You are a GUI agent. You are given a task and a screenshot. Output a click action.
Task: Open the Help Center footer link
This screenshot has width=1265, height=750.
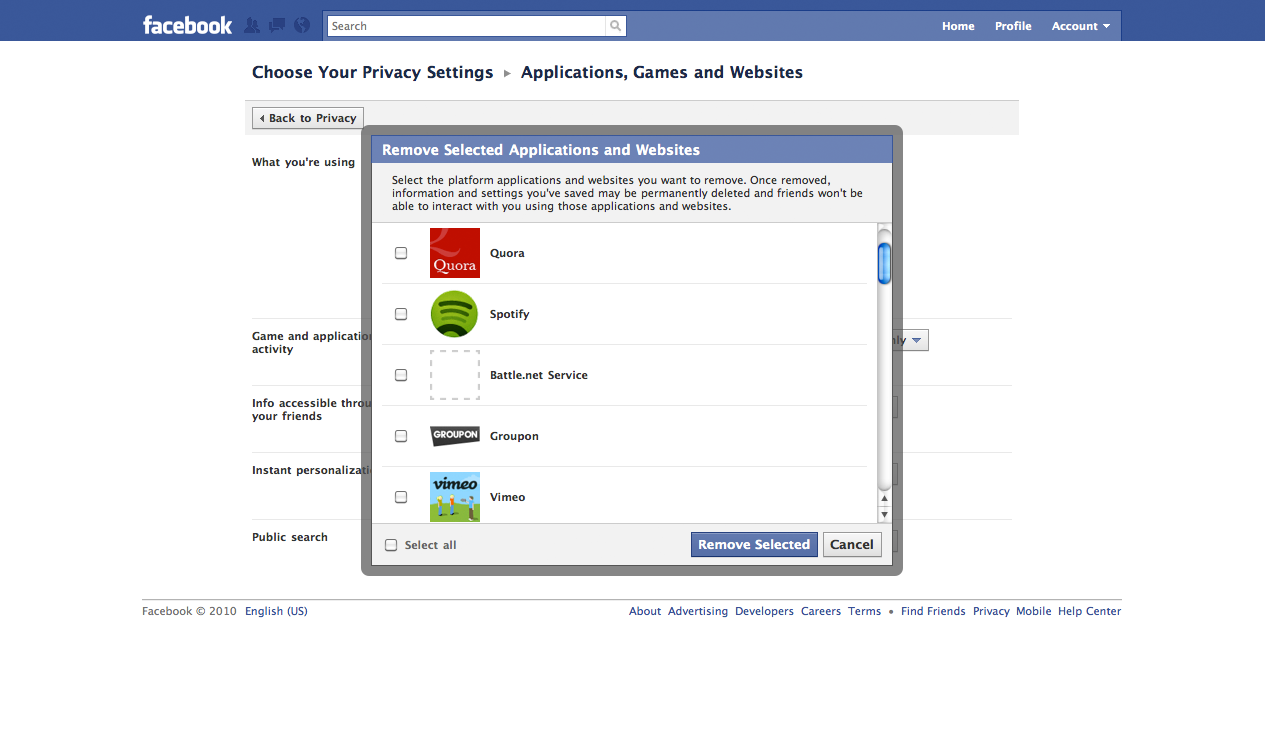coord(1090,611)
